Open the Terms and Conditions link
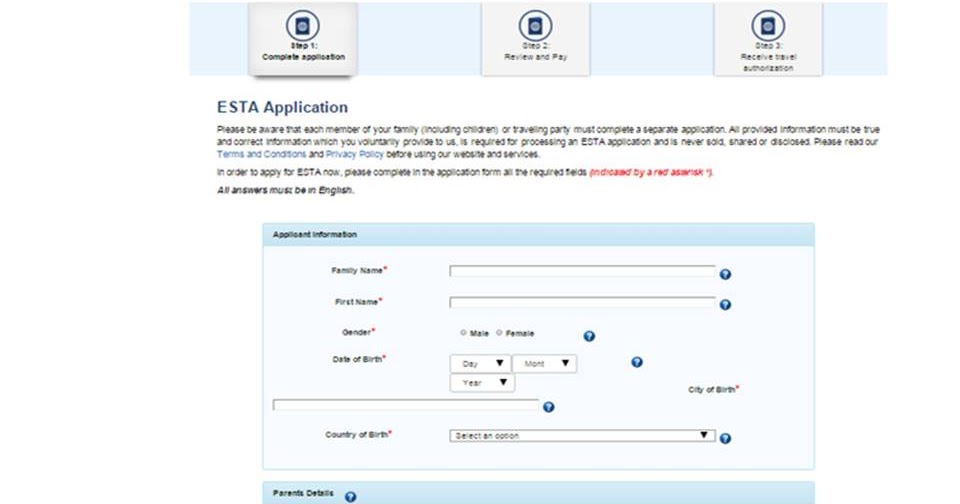This screenshot has width=960, height=504. (x=261, y=154)
